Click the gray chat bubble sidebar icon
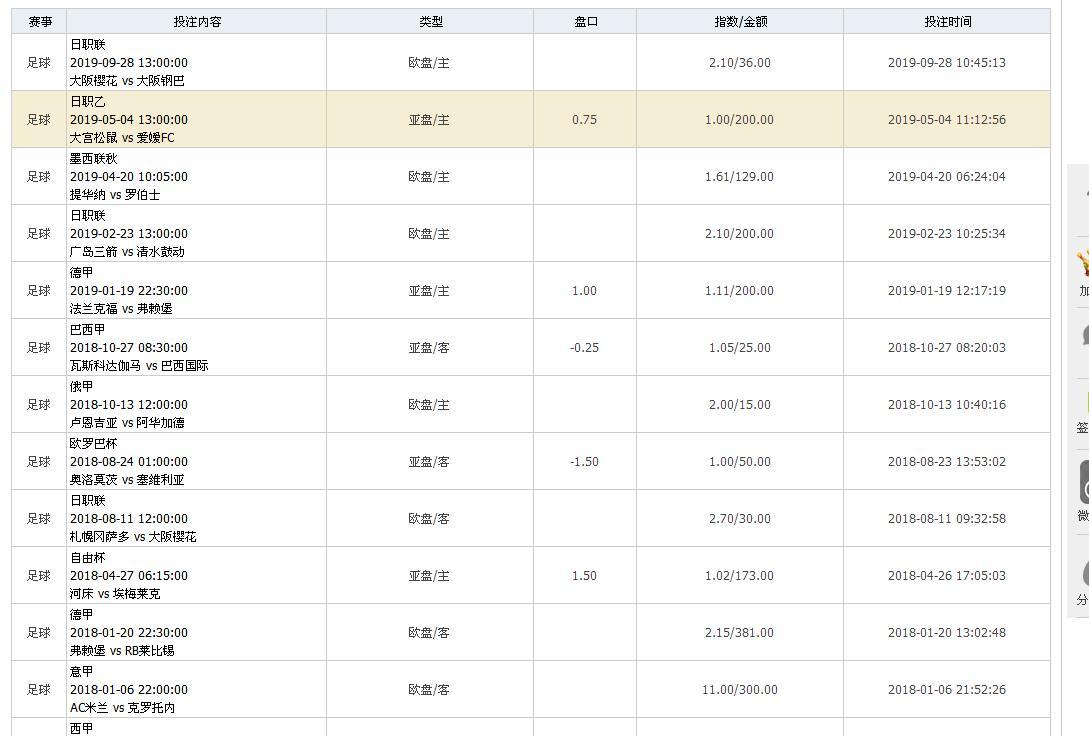The height and width of the screenshot is (736, 1089). click(x=1083, y=336)
